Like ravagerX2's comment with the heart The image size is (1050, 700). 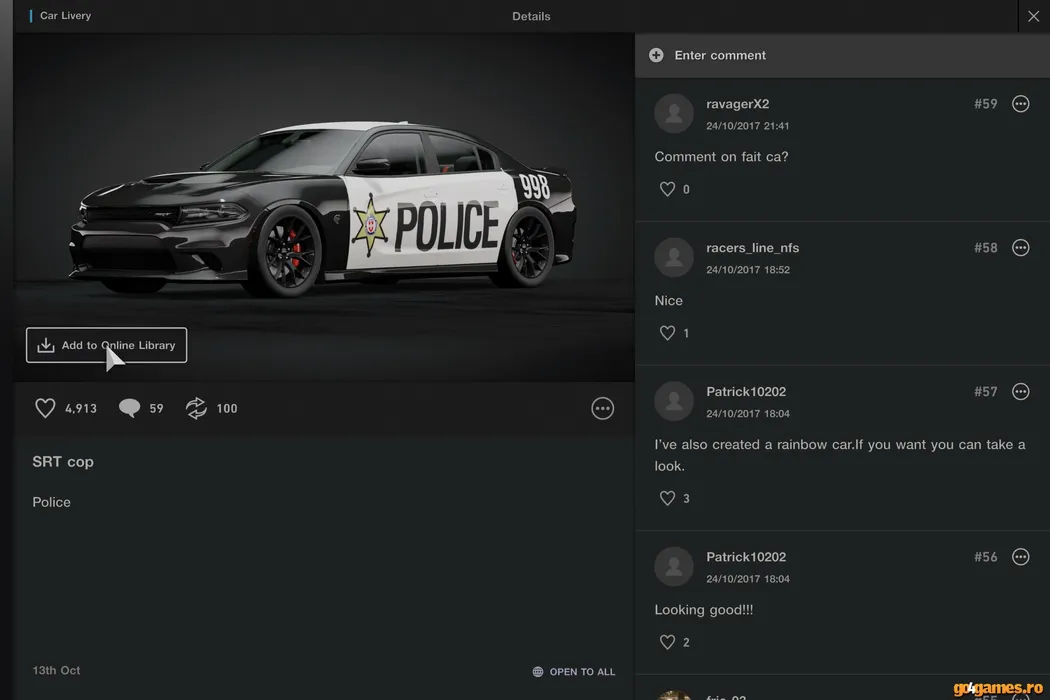[x=667, y=189]
